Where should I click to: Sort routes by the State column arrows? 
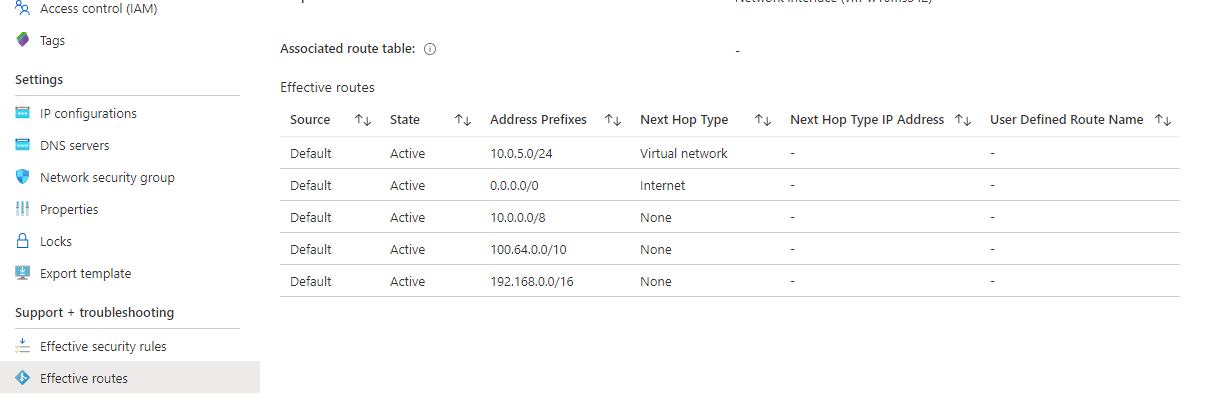463,120
